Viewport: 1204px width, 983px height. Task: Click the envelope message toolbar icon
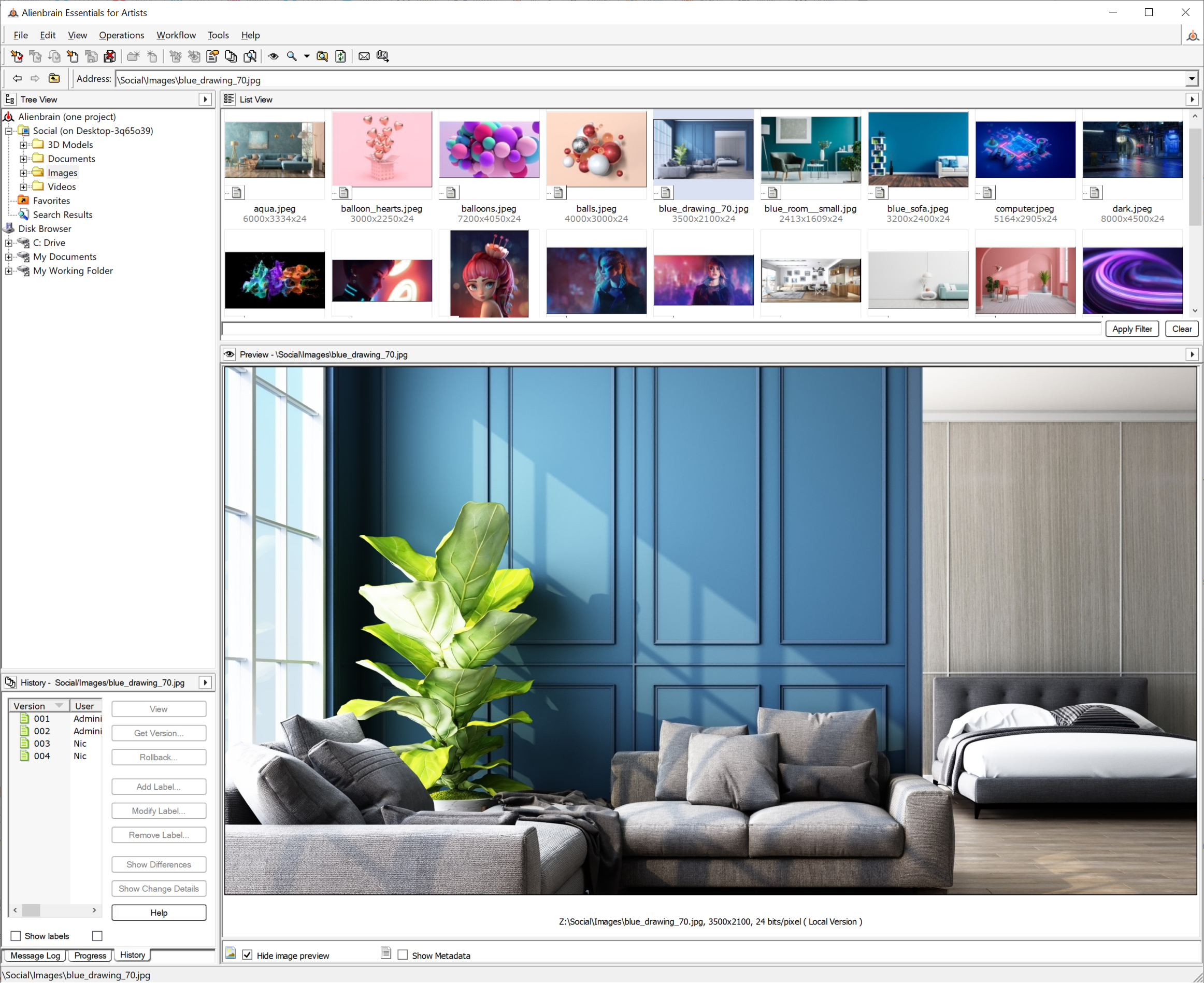[x=364, y=56]
